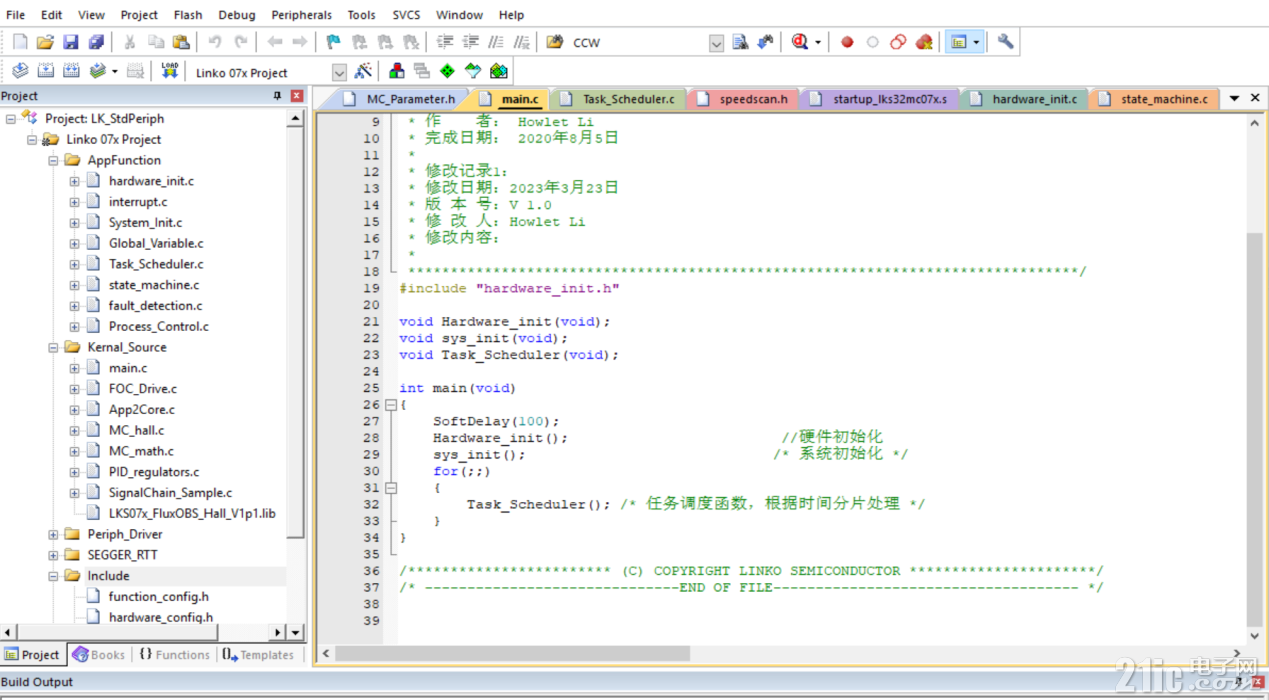
Task: Download code to flash with LOAD icon
Action: tap(170, 71)
